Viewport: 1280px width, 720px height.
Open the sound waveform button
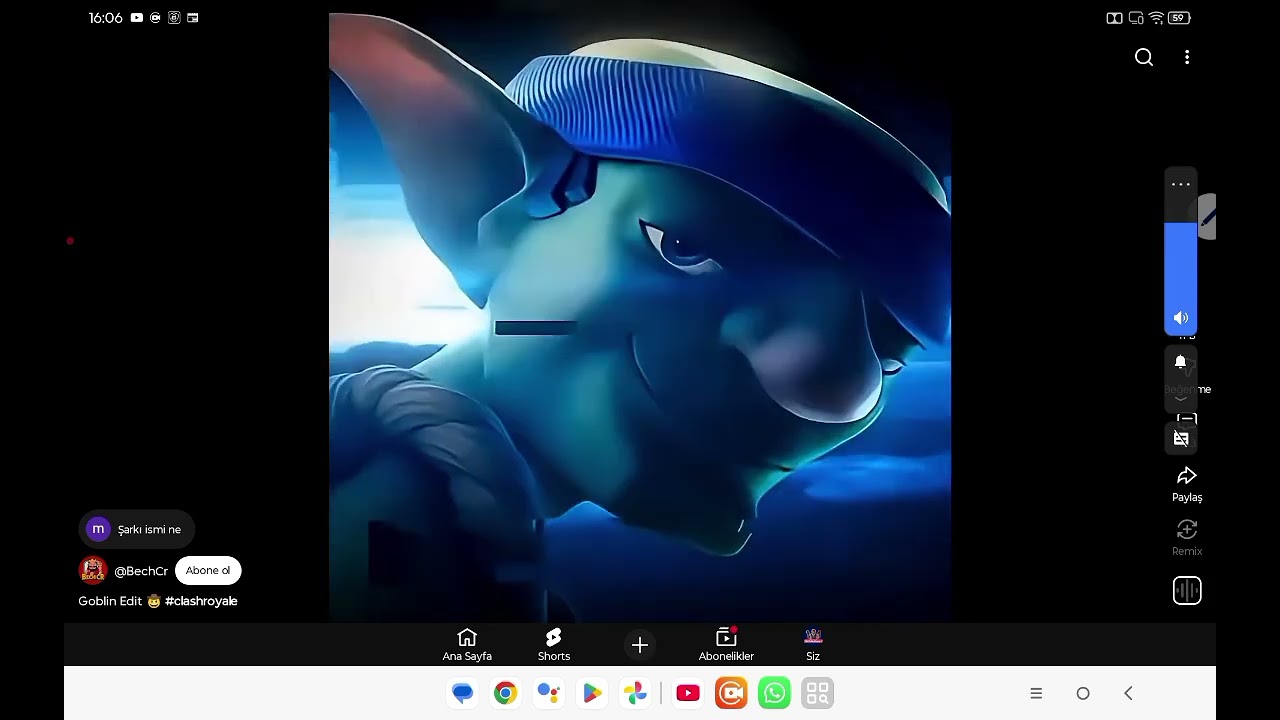click(1187, 591)
